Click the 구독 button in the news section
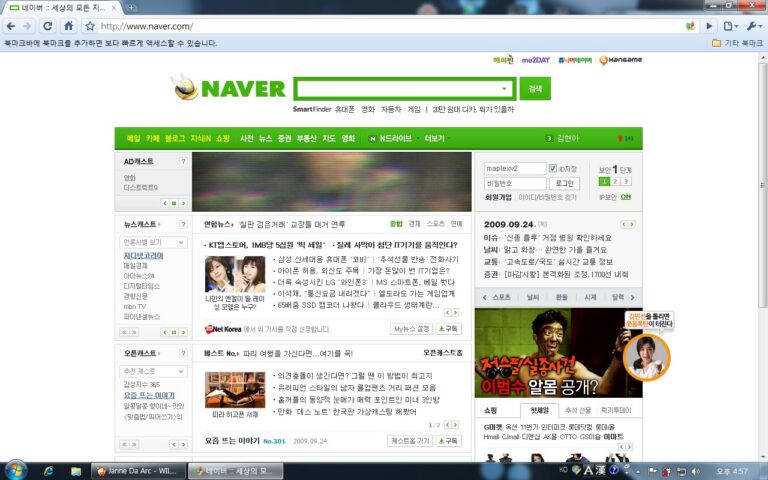 [x=448, y=329]
